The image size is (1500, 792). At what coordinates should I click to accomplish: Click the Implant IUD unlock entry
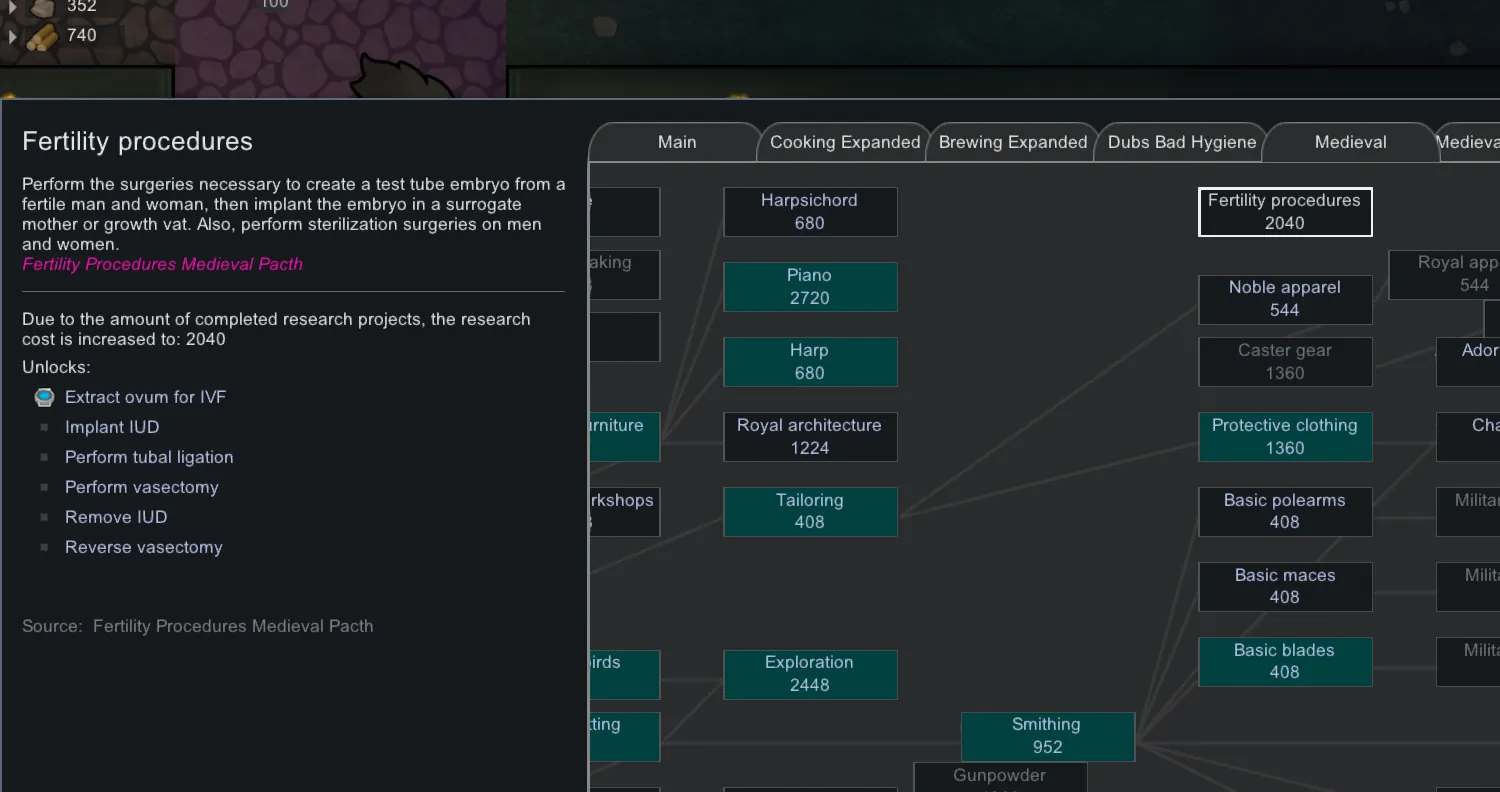tap(112, 427)
